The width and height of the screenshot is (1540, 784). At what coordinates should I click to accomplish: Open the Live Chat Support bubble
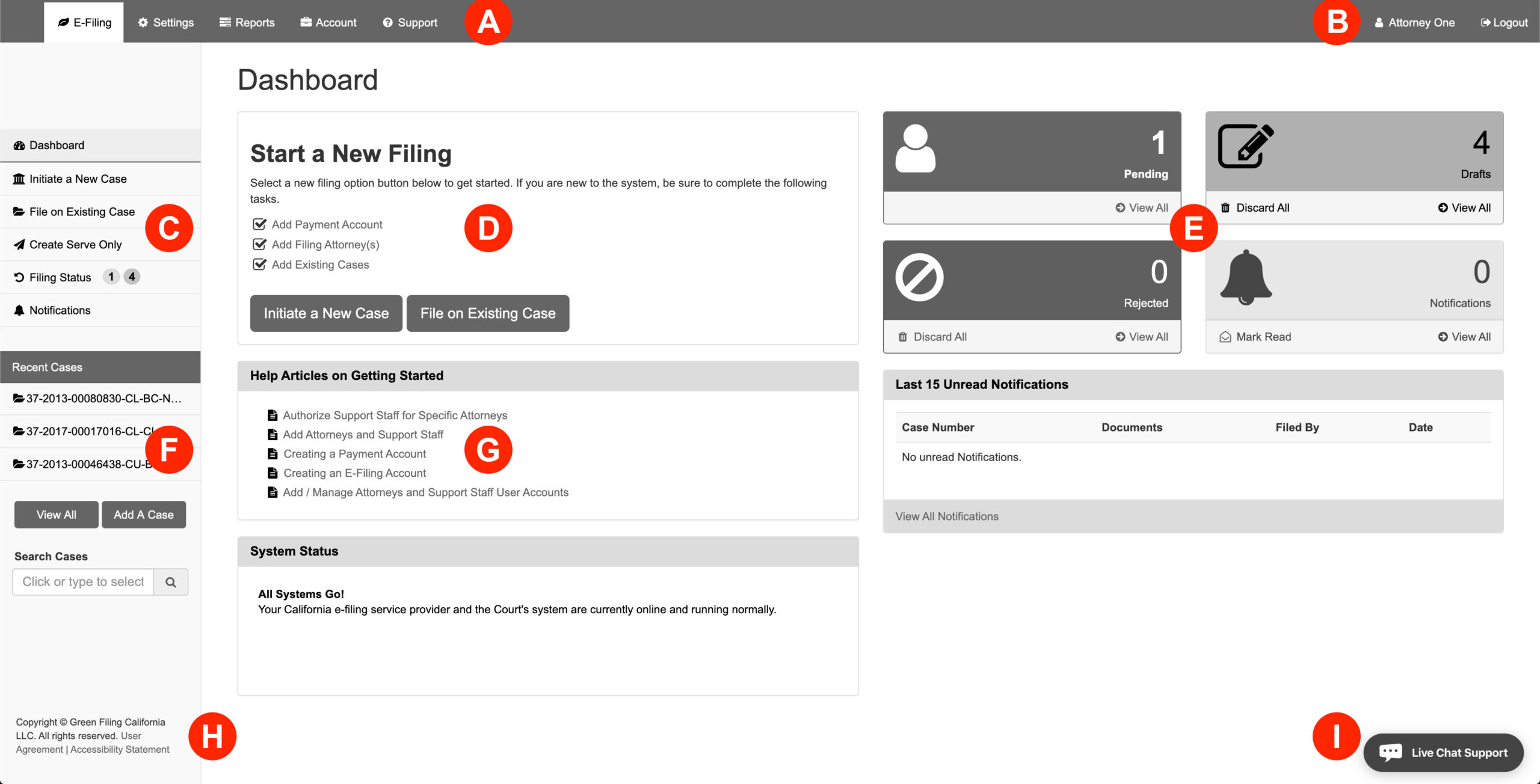pos(1443,753)
